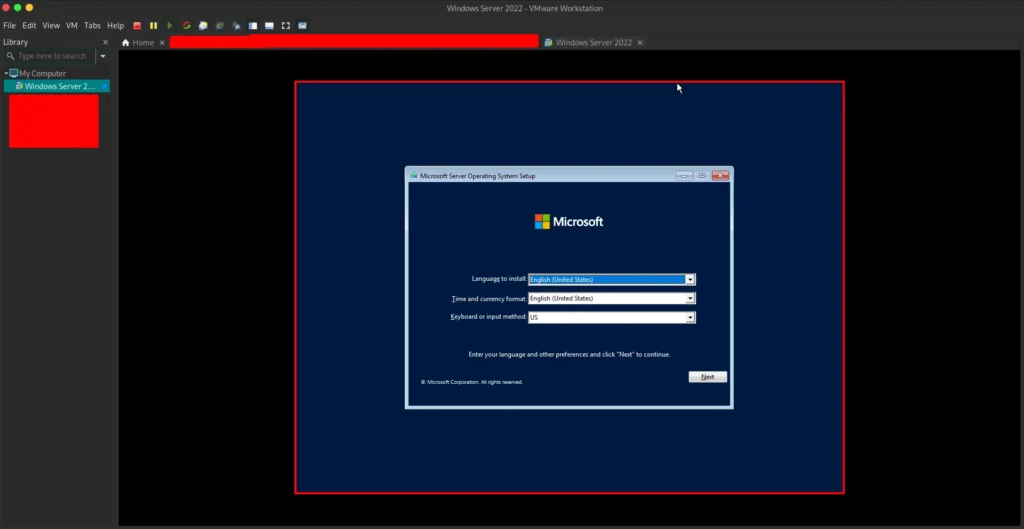The image size is (1024, 529).
Task: Click the Next button in setup
Action: coord(707,377)
